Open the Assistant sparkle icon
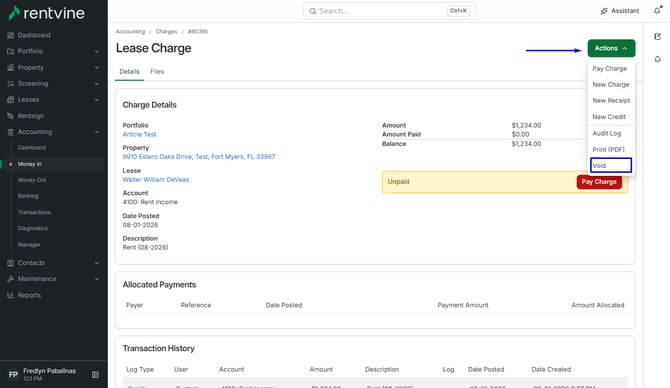Image resolution: width=670 pixels, height=388 pixels. click(x=604, y=11)
